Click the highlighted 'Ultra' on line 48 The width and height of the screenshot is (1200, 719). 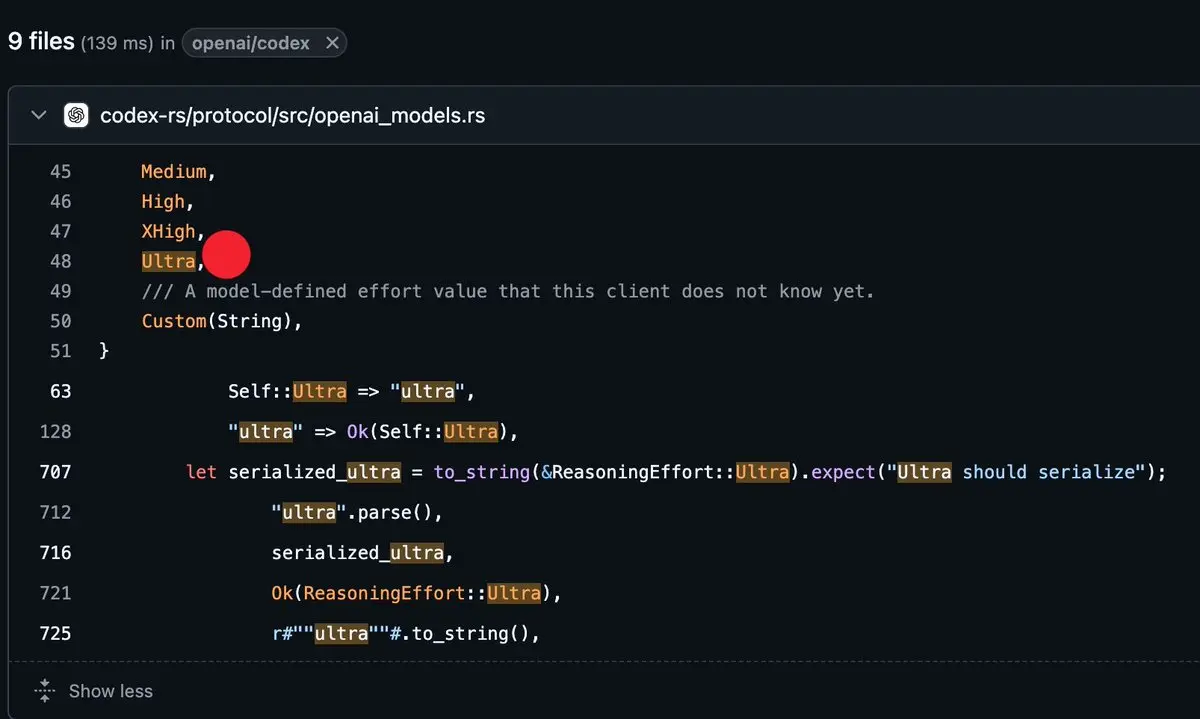[168, 262]
